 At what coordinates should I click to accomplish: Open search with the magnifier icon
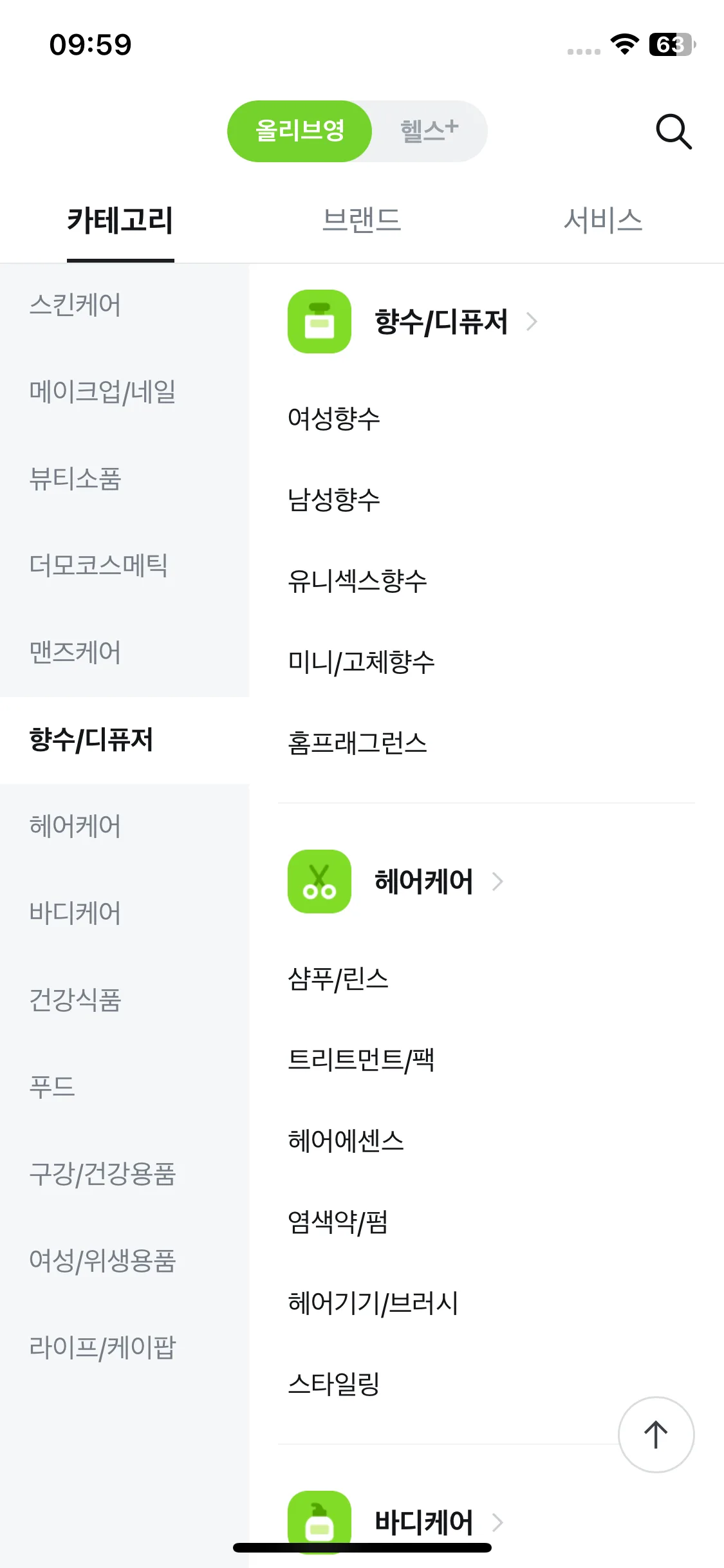[673, 131]
